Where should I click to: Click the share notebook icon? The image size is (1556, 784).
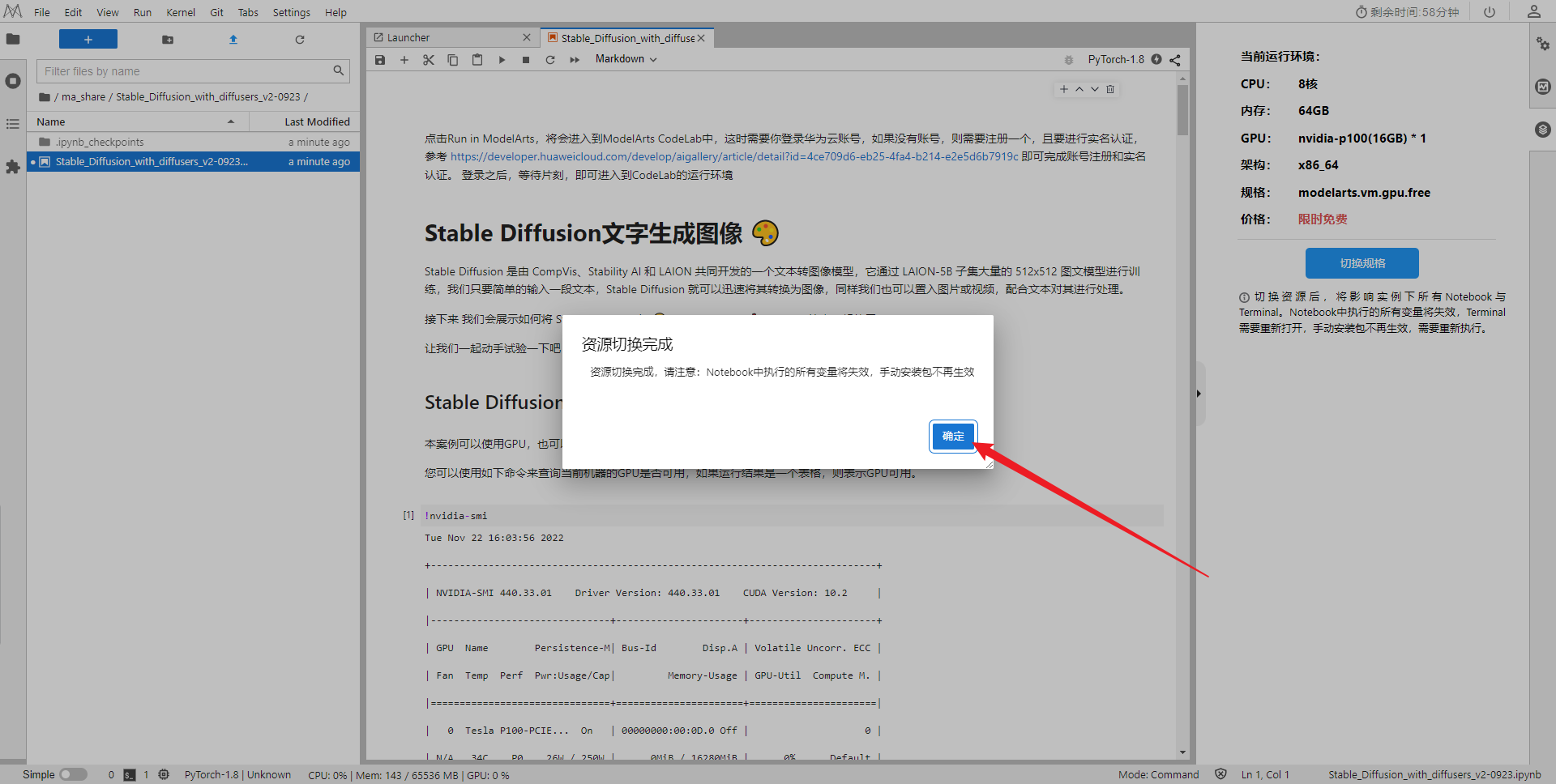click(1175, 60)
